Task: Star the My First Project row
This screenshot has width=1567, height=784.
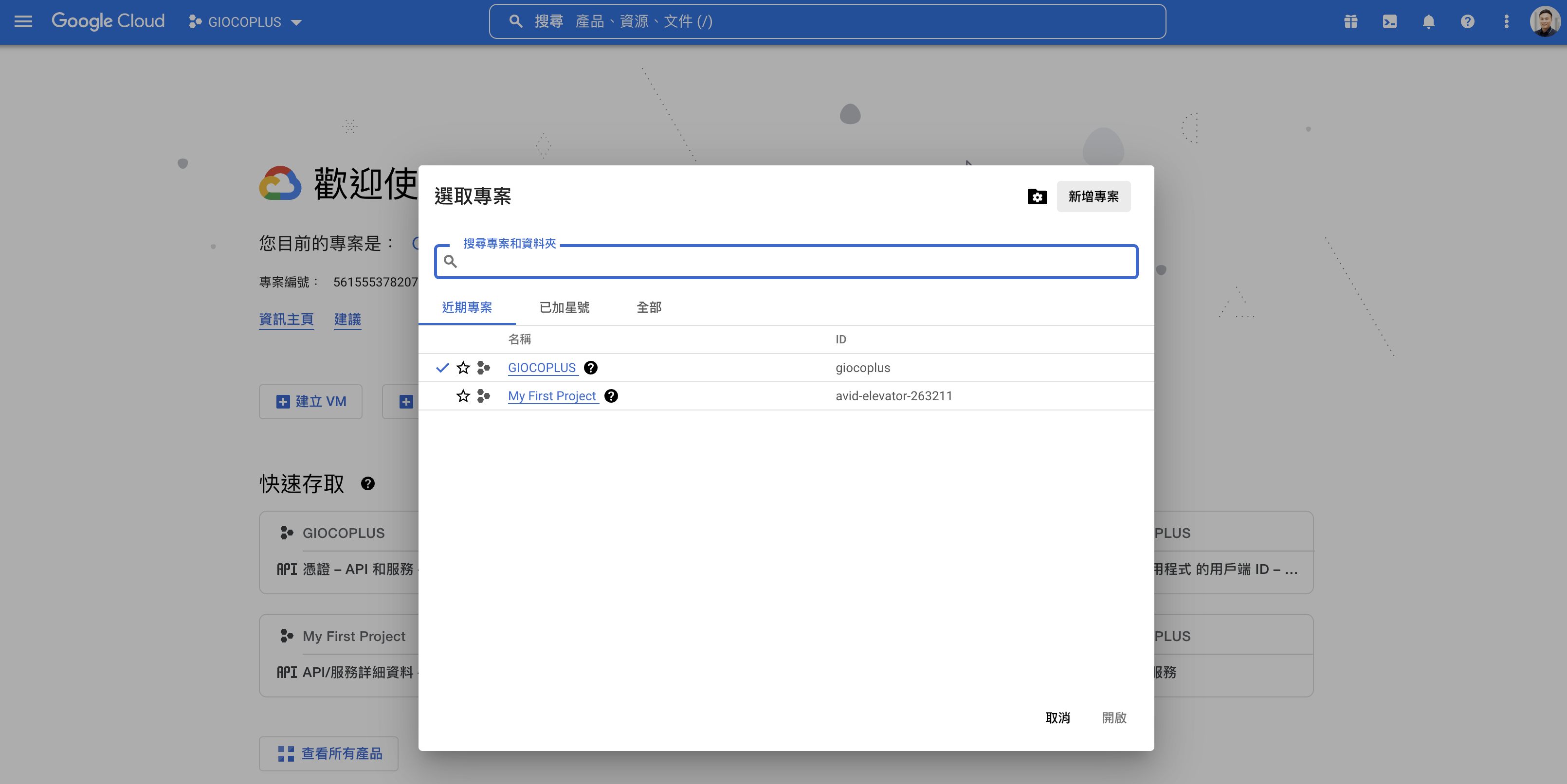Action: tap(463, 395)
